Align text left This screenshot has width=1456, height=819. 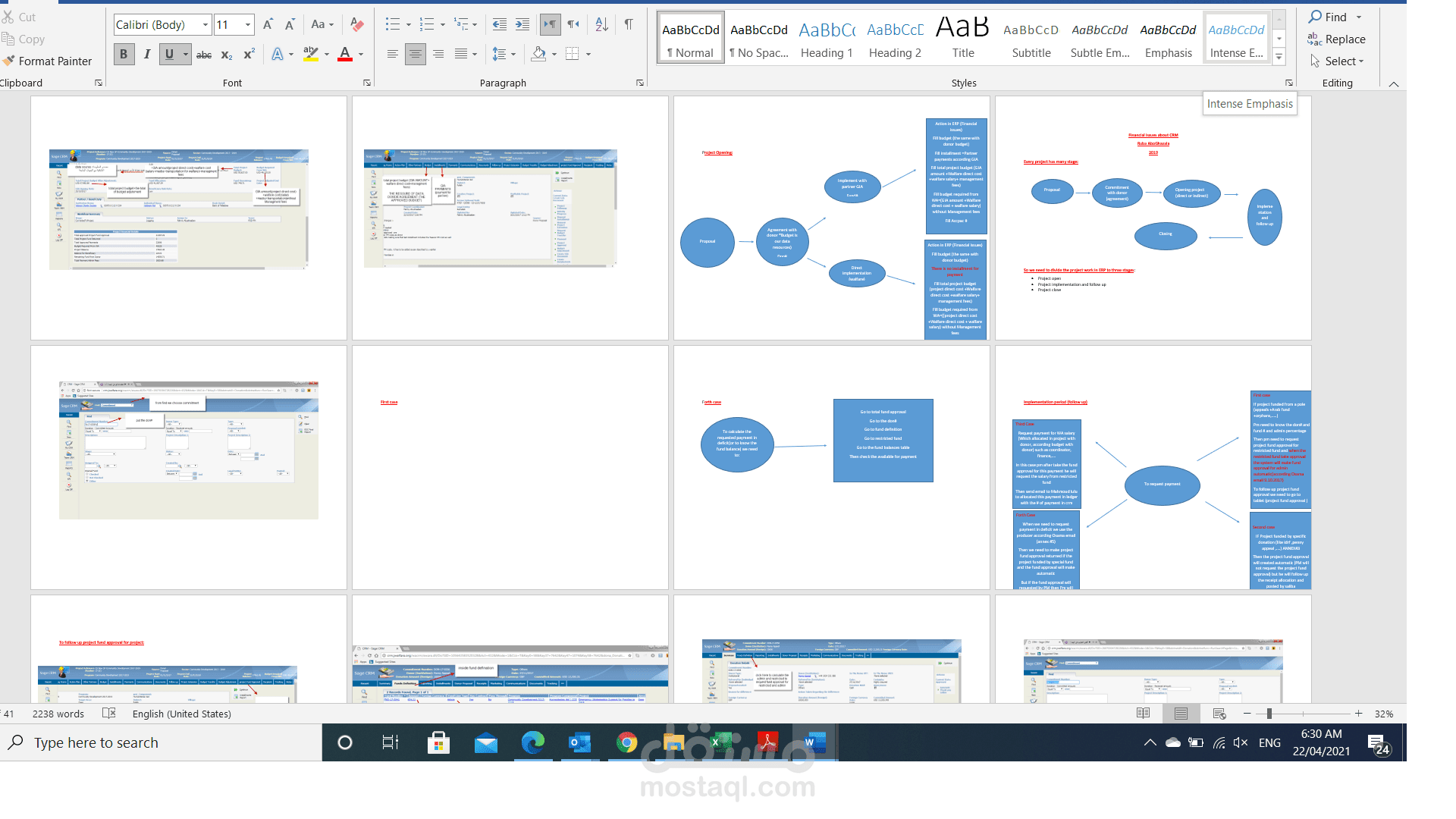(392, 54)
